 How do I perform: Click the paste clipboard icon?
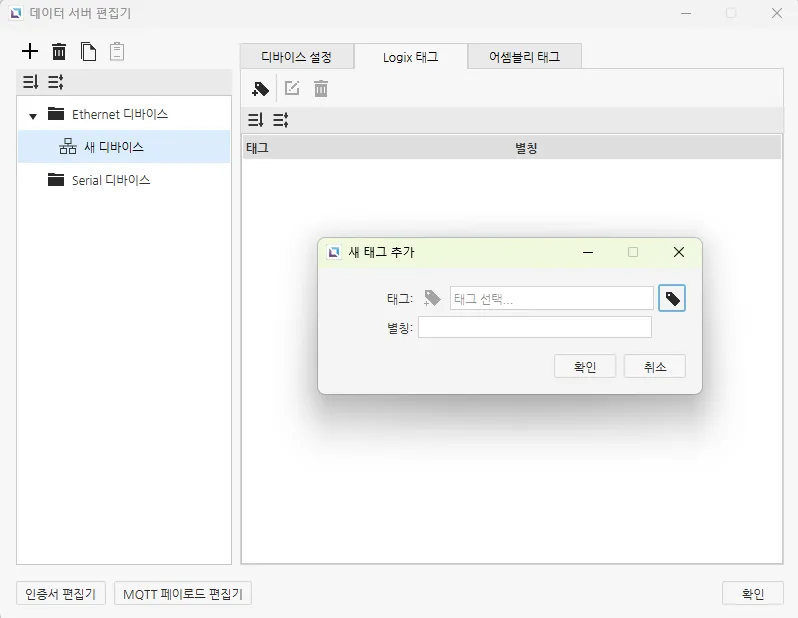click(x=117, y=52)
